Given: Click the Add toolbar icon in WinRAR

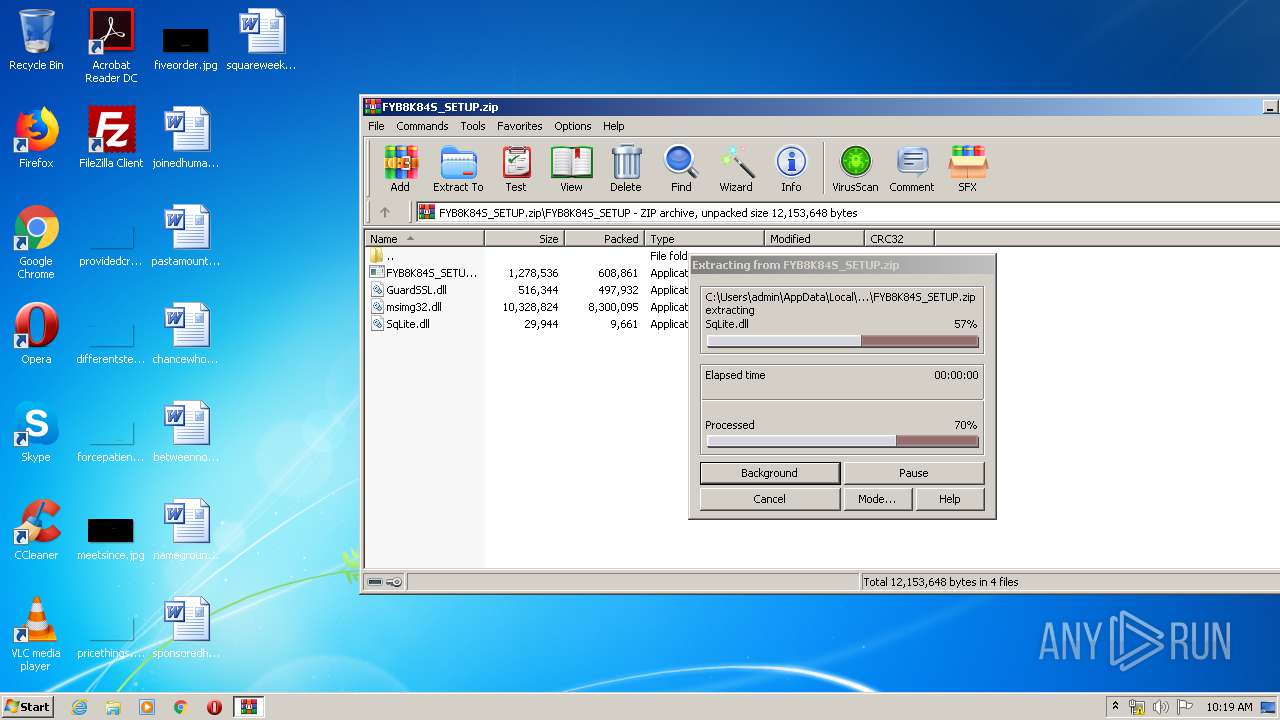Looking at the screenshot, I should point(400,168).
